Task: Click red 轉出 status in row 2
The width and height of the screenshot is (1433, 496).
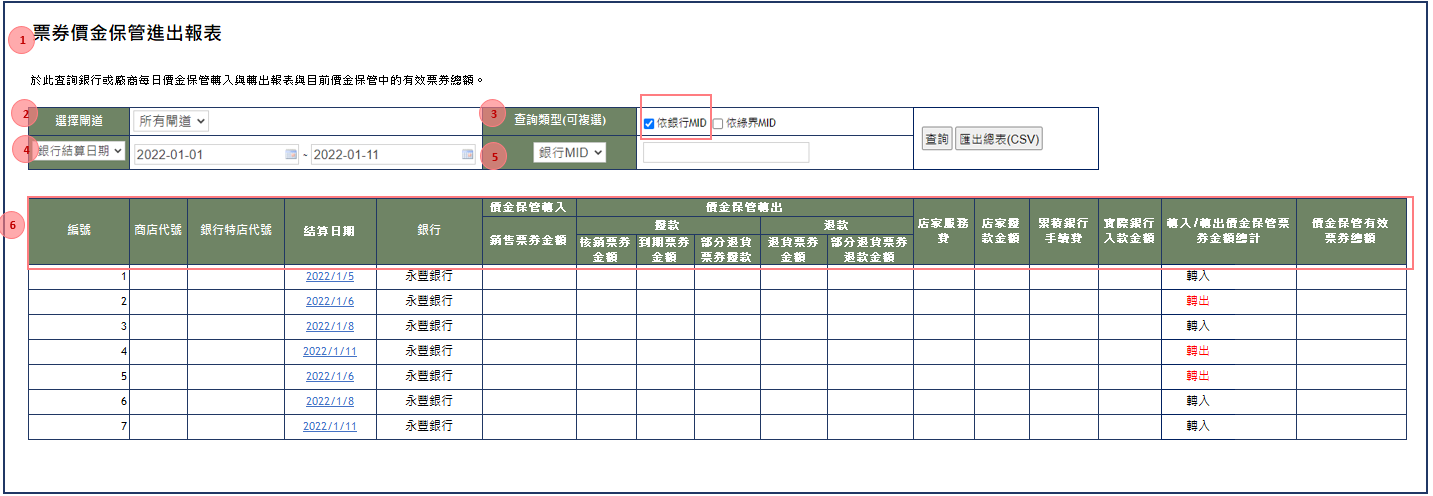Action: point(1198,301)
